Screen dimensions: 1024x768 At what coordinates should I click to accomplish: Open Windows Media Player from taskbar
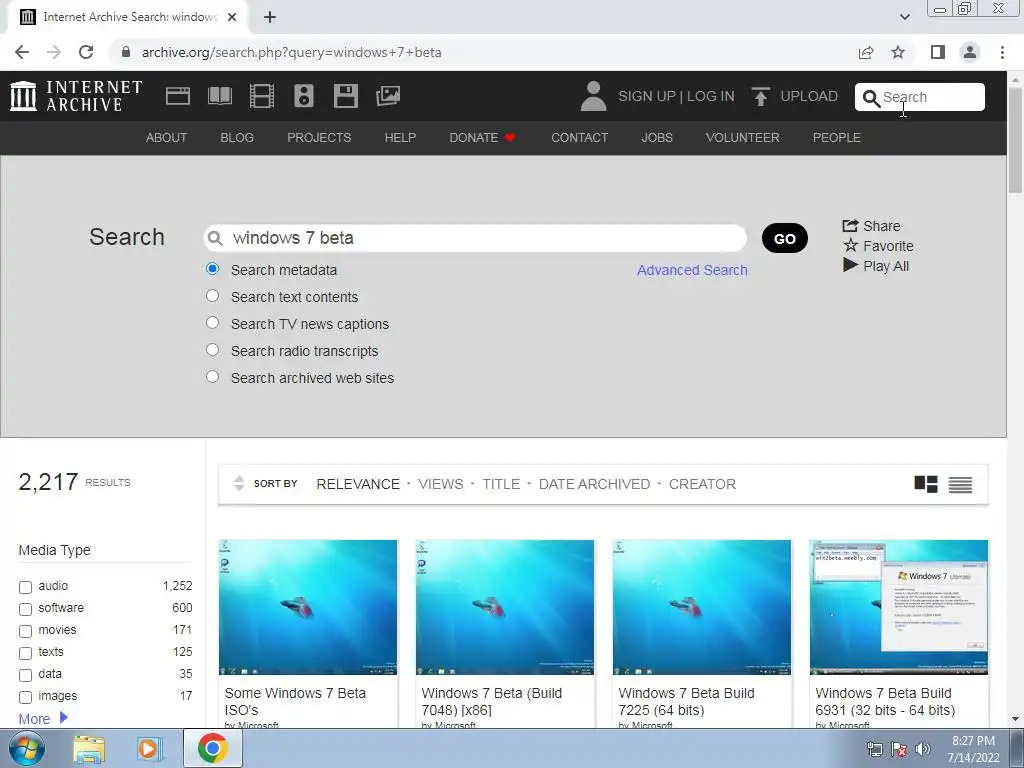[148, 749]
